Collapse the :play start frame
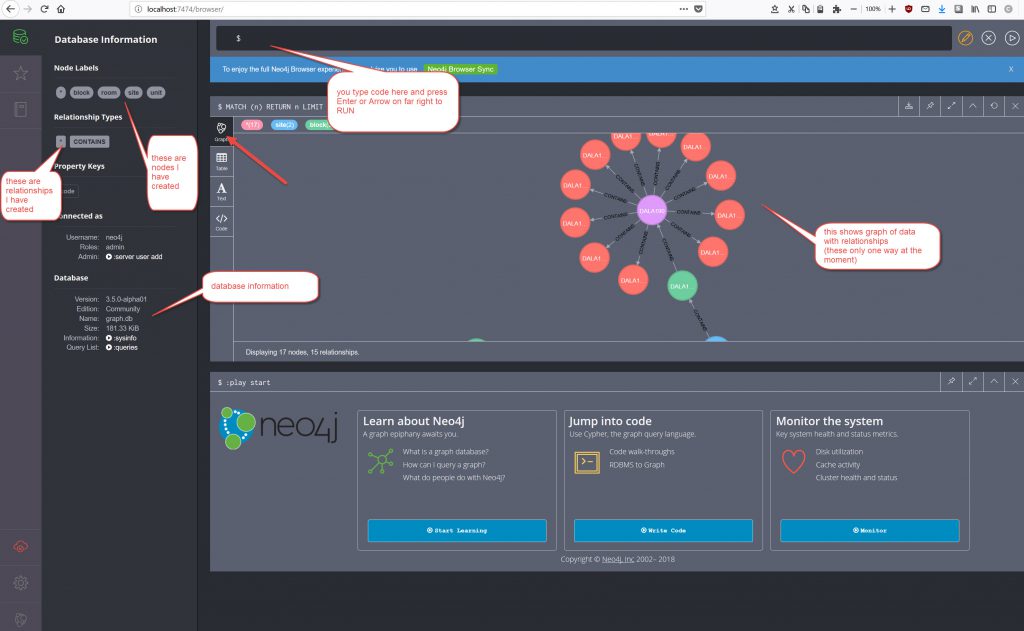Image resolution: width=1024 pixels, height=631 pixels. 994,382
